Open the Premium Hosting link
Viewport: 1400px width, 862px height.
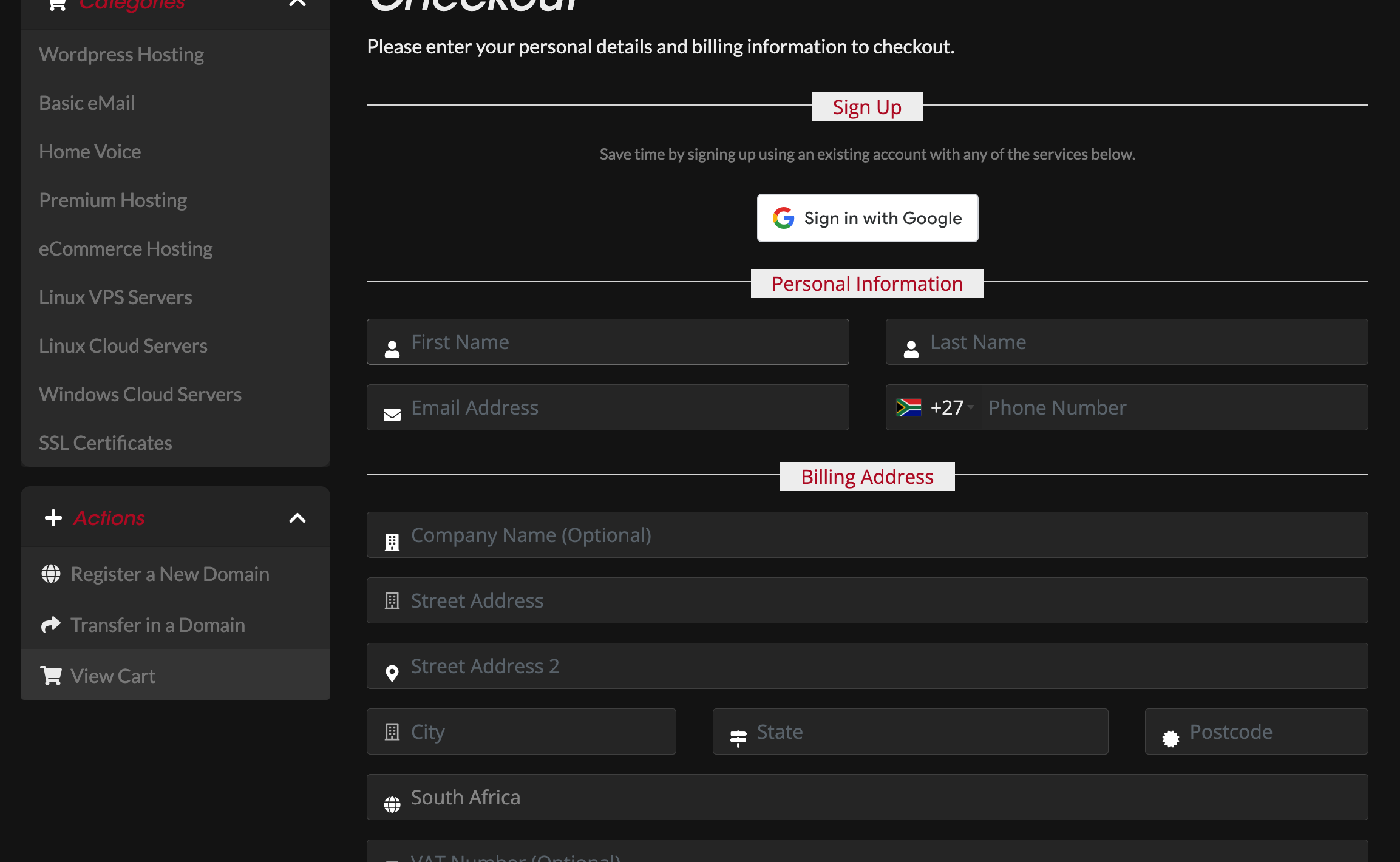click(113, 200)
